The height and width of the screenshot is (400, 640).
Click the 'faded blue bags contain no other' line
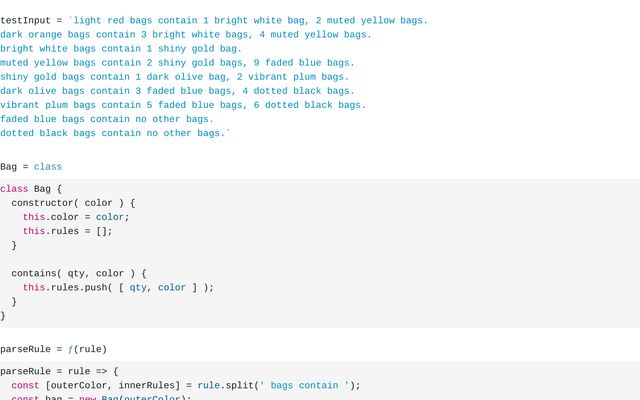tap(107, 119)
